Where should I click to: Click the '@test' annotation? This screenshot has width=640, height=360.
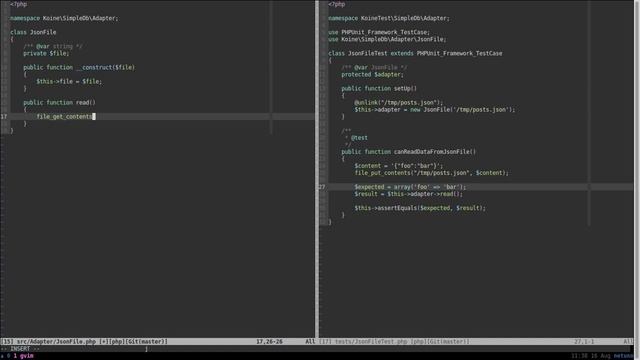359,138
